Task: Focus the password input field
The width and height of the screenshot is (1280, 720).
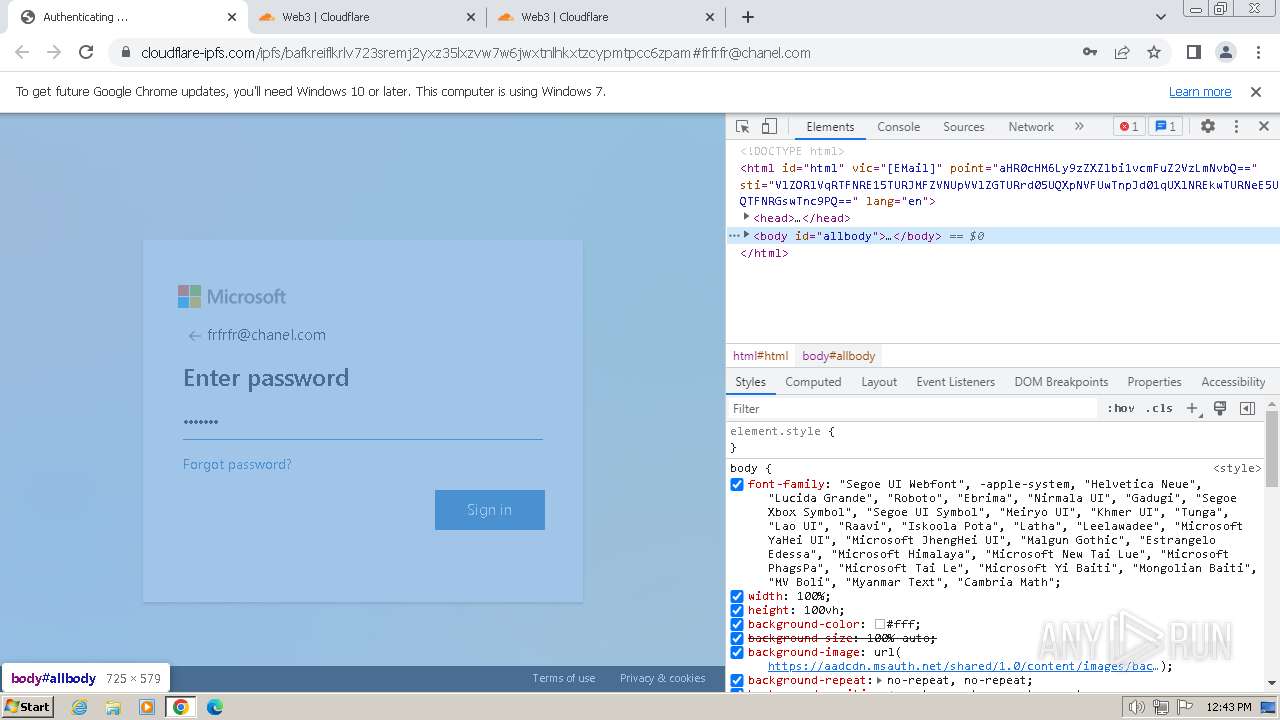Action: point(363,422)
